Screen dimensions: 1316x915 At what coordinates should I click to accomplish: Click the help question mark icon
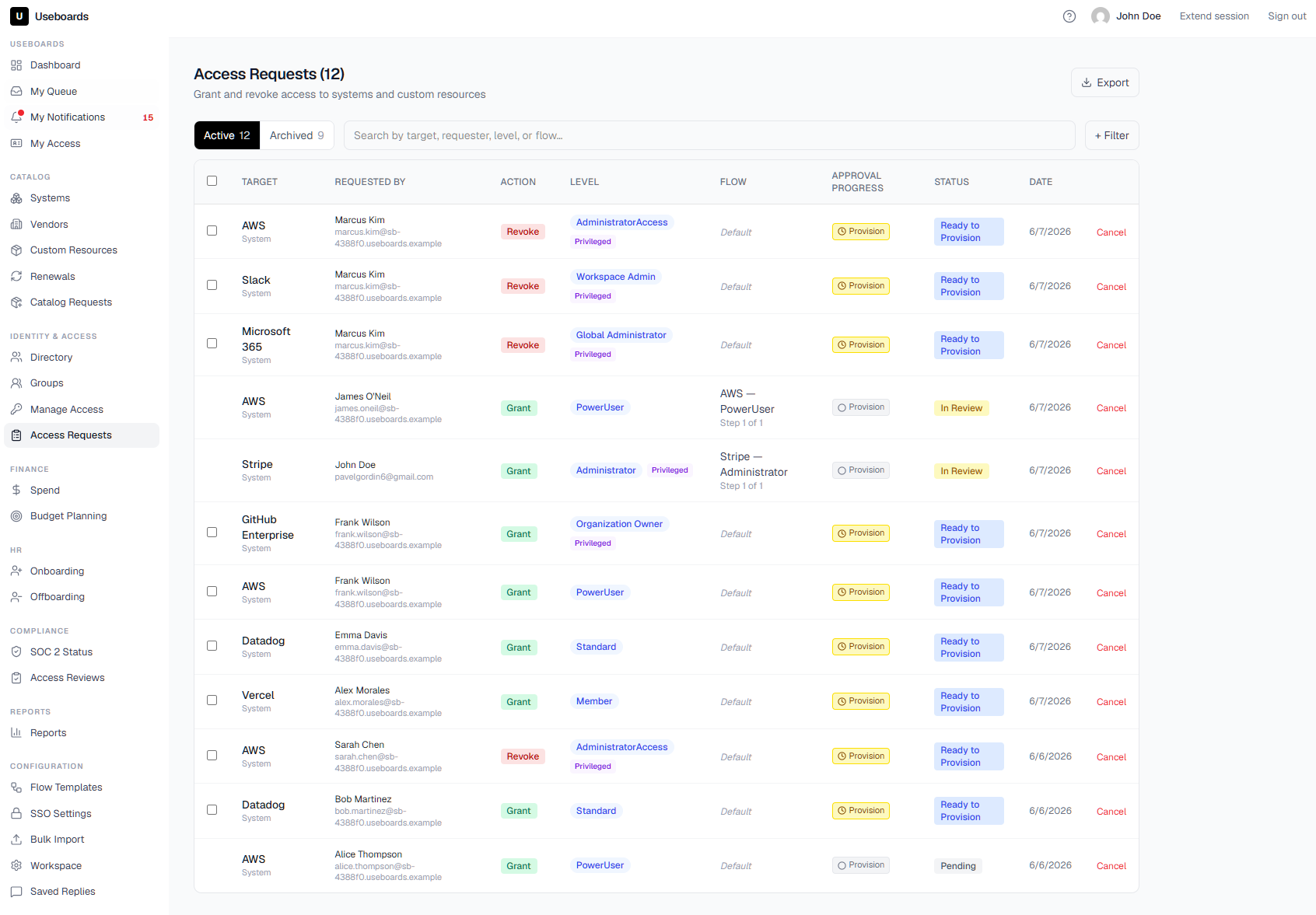point(1069,16)
